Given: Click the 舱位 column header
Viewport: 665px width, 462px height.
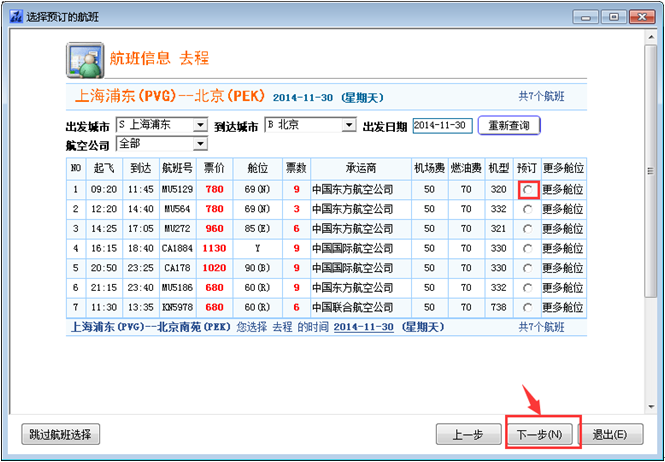Looking at the screenshot, I should [257, 168].
